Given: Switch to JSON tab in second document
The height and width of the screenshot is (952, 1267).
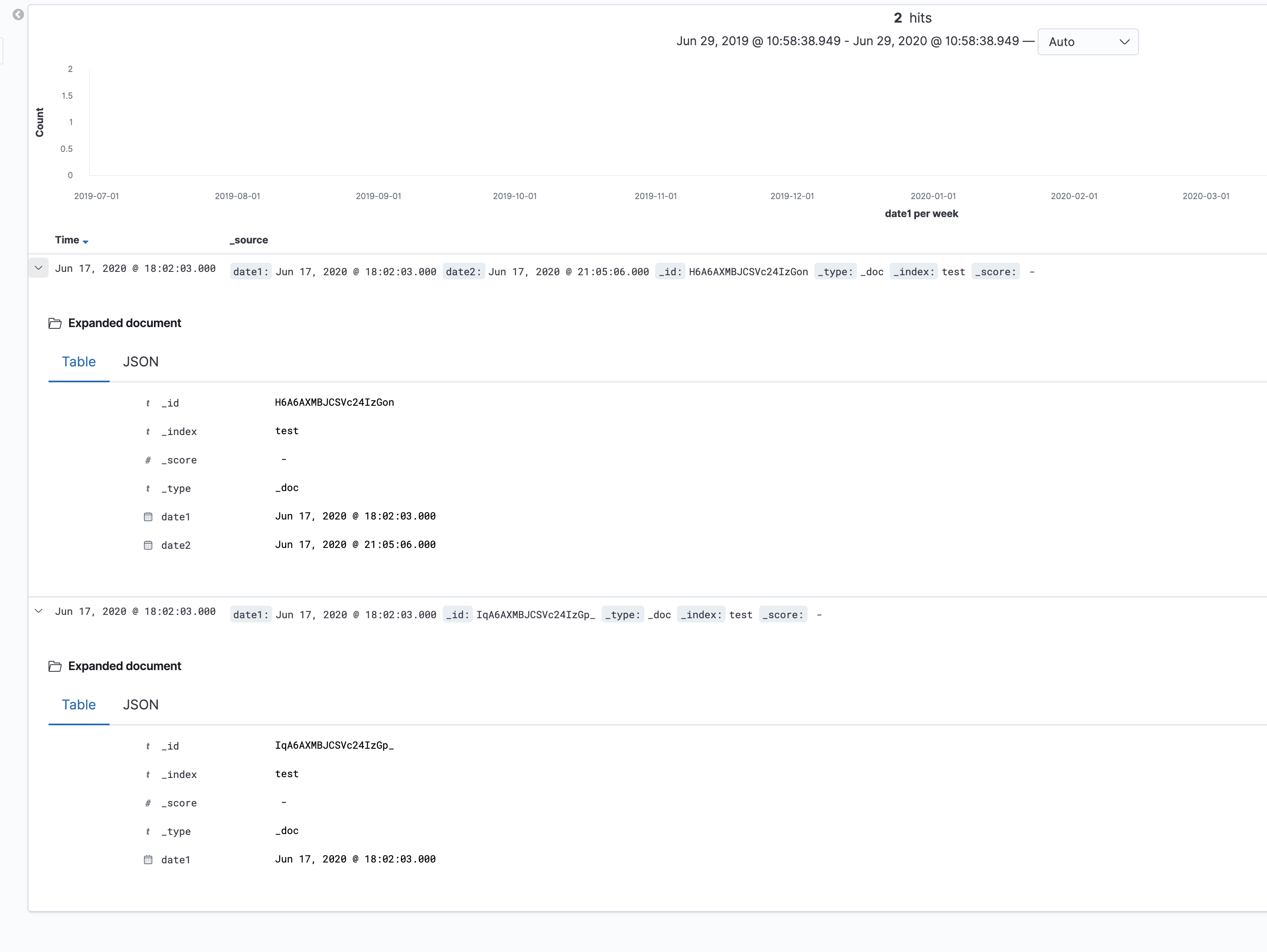Looking at the screenshot, I should tap(140, 705).
